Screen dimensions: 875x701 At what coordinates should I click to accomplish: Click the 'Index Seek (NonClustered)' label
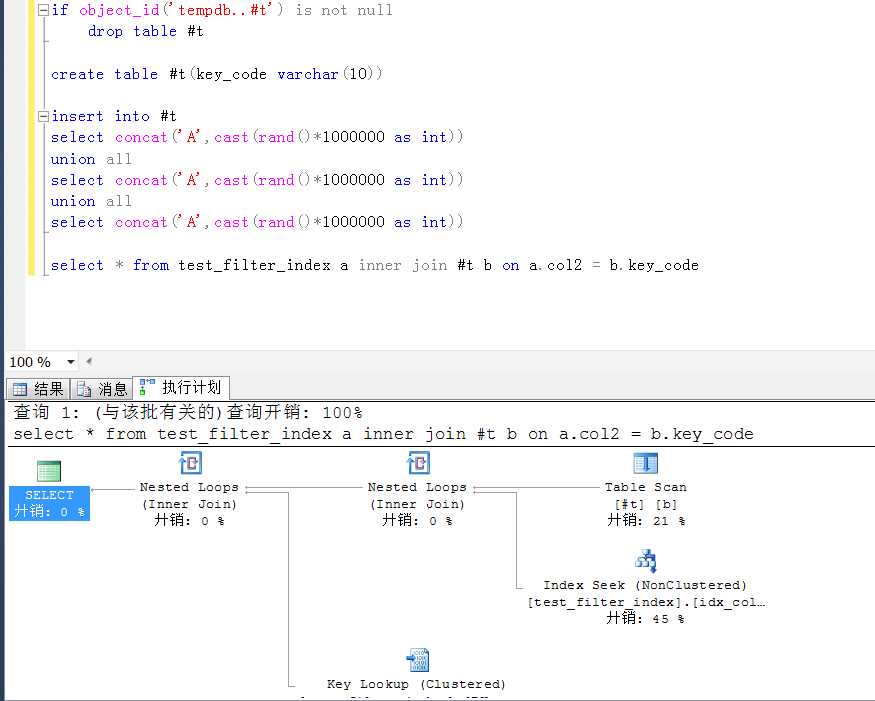pyautogui.click(x=645, y=585)
